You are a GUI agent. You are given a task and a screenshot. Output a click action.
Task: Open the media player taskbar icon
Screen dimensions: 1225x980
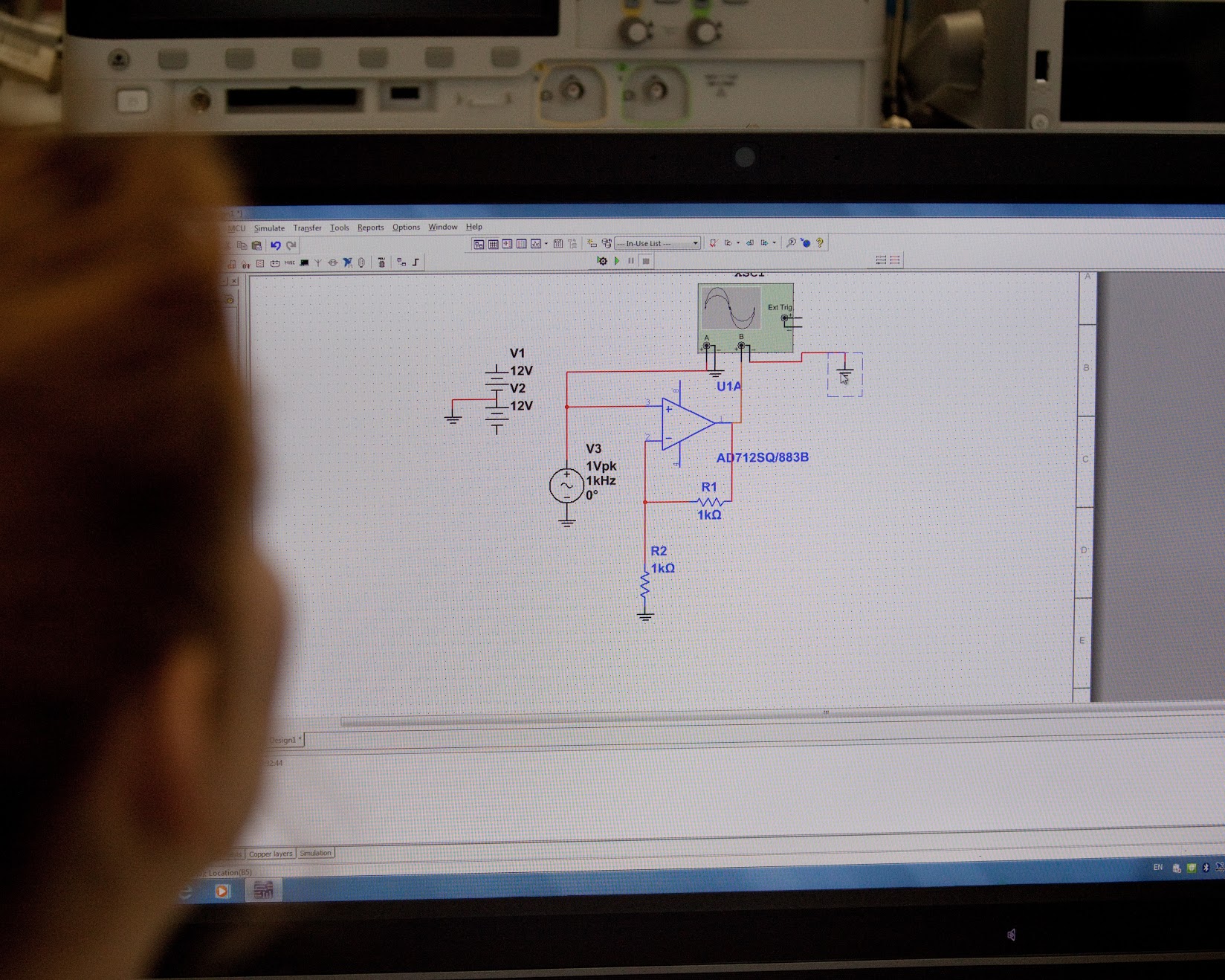click(222, 891)
